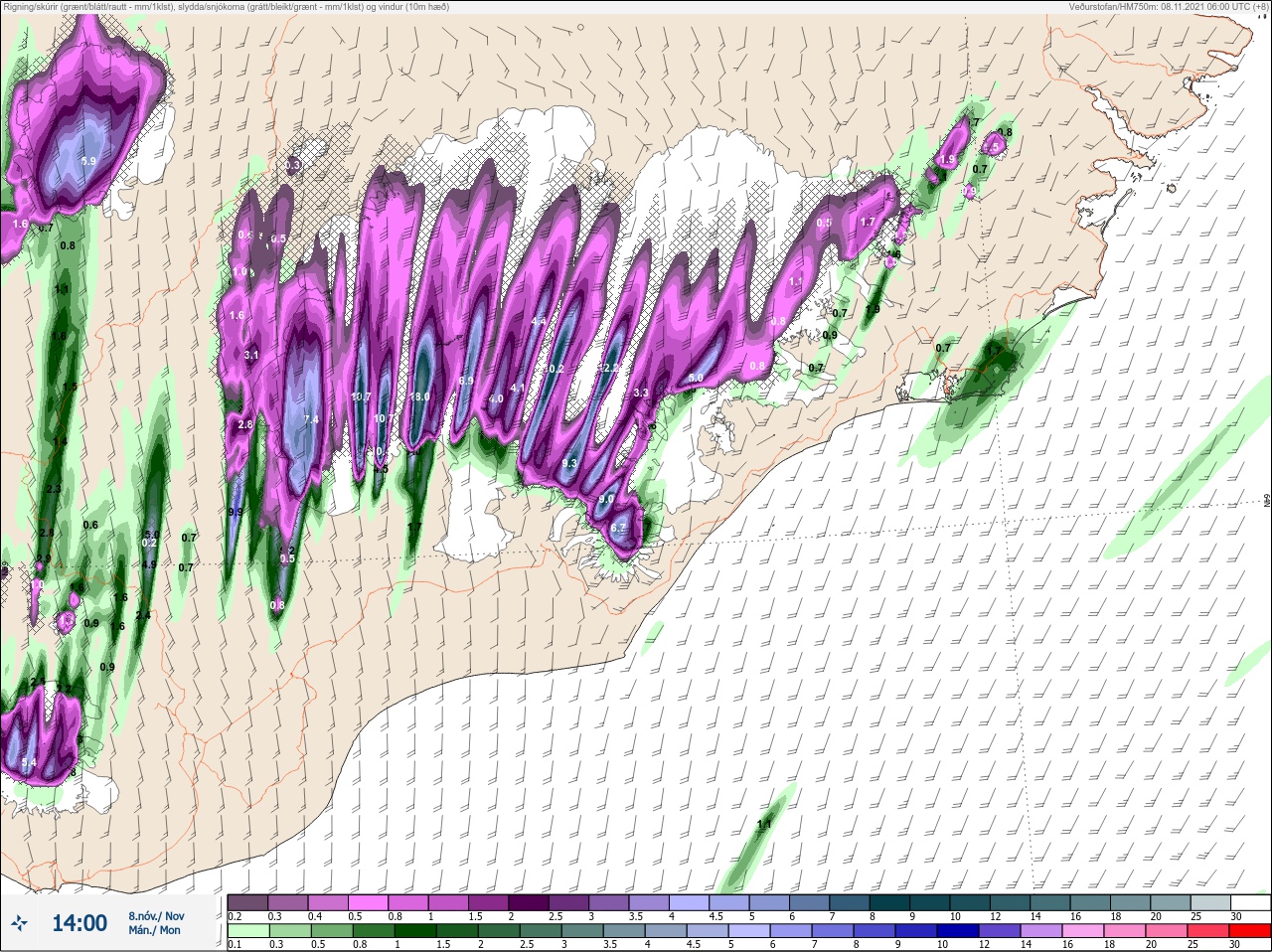Click the 18.0 precipitation value on map
This screenshot has height=952, width=1272.
click(x=420, y=397)
